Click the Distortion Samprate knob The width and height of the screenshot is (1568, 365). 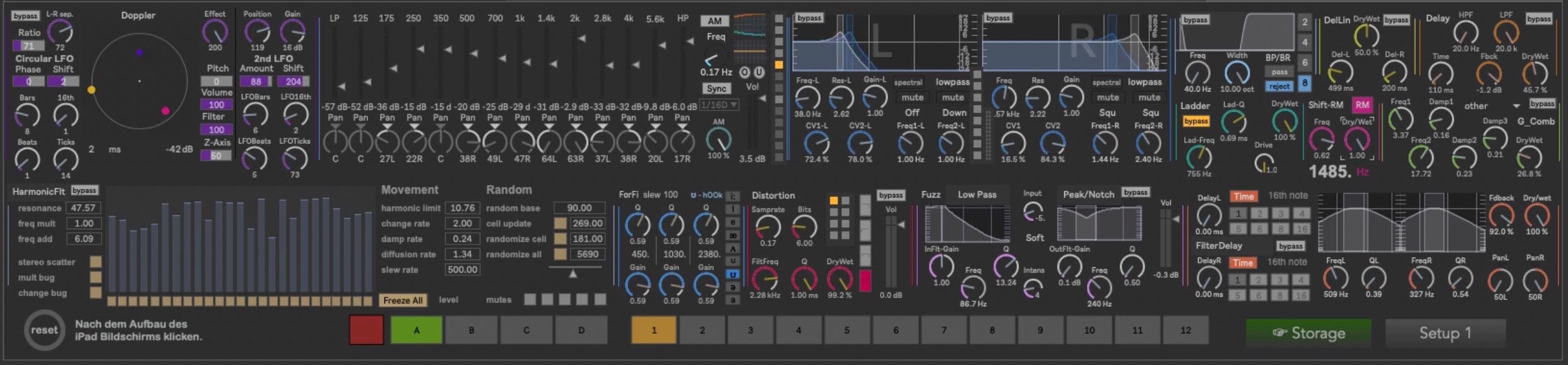(768, 227)
